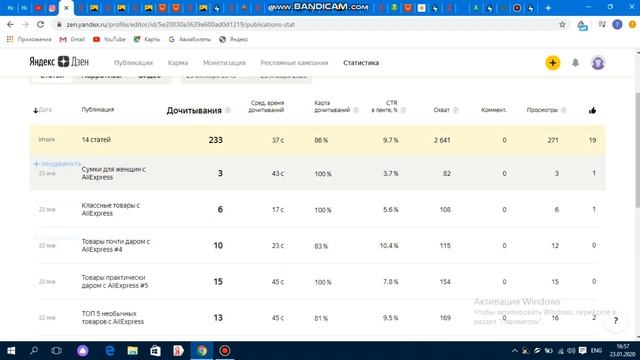Click the Коммент. column header
640x360 pixels.
tap(493, 110)
